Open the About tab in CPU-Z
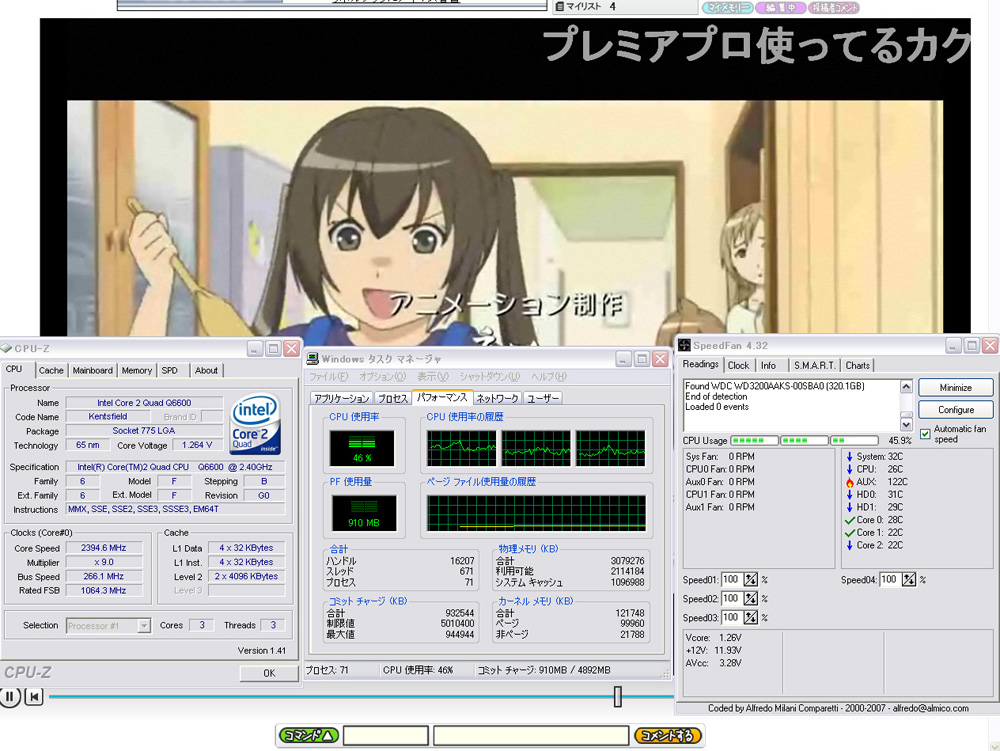The width and height of the screenshot is (1000, 751). coord(206,370)
